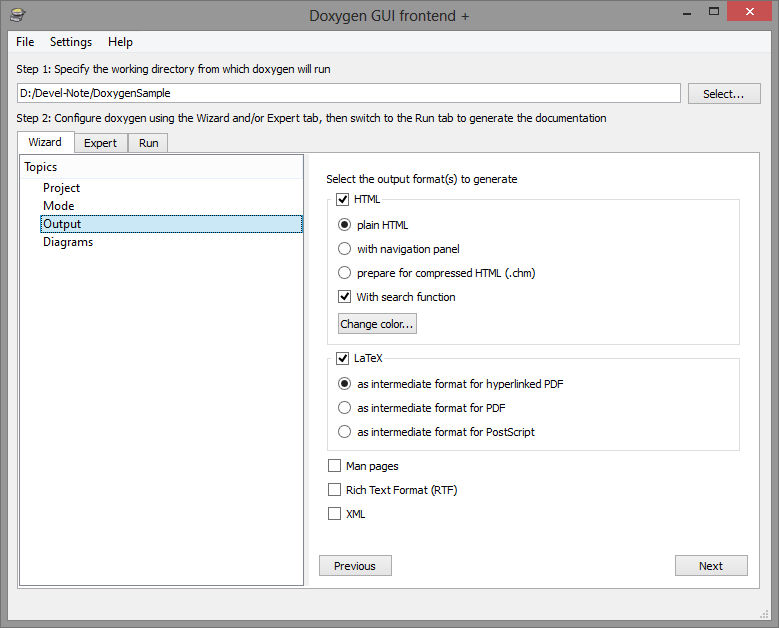Select the plain HTML radio option
779x628 pixels.
[344, 225]
